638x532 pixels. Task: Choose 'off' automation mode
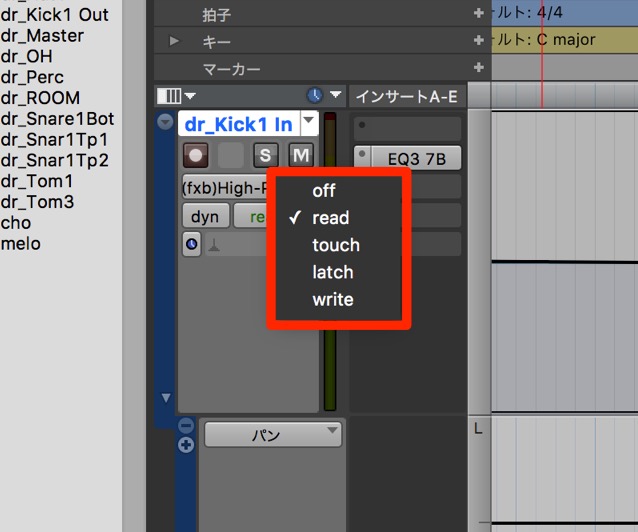point(324,190)
